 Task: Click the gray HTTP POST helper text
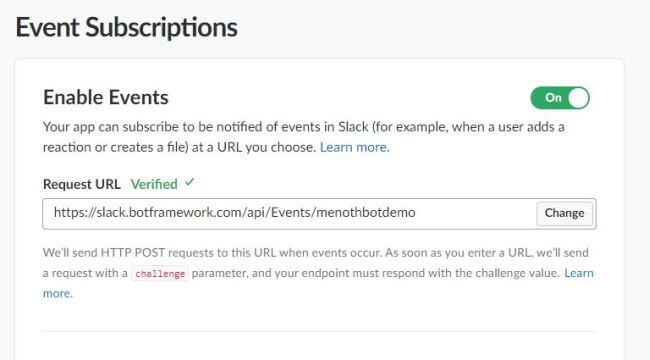[x=318, y=273]
